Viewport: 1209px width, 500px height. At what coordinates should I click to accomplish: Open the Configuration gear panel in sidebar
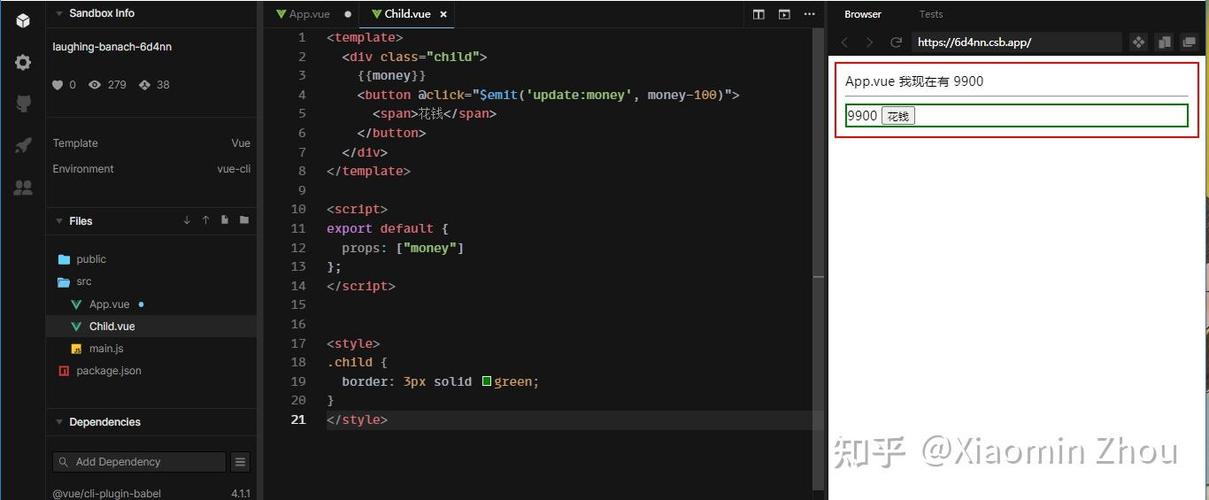click(23, 62)
